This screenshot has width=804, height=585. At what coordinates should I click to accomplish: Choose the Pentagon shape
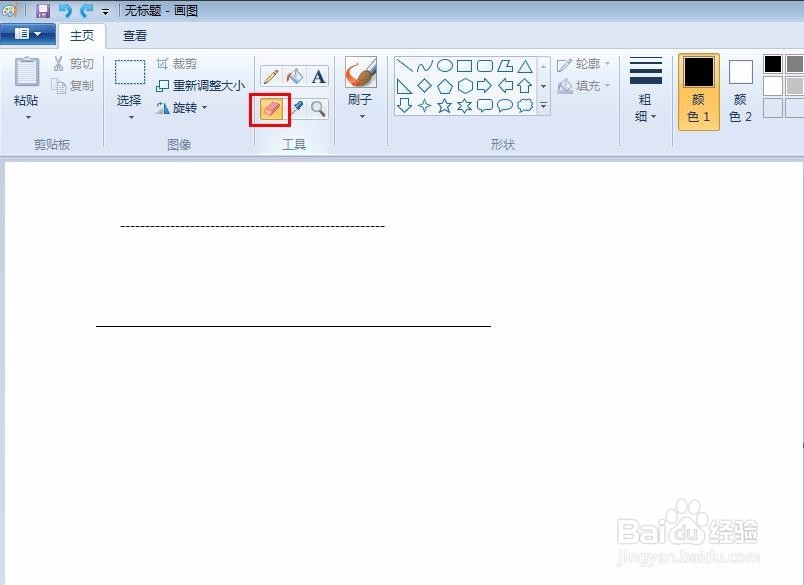point(445,86)
